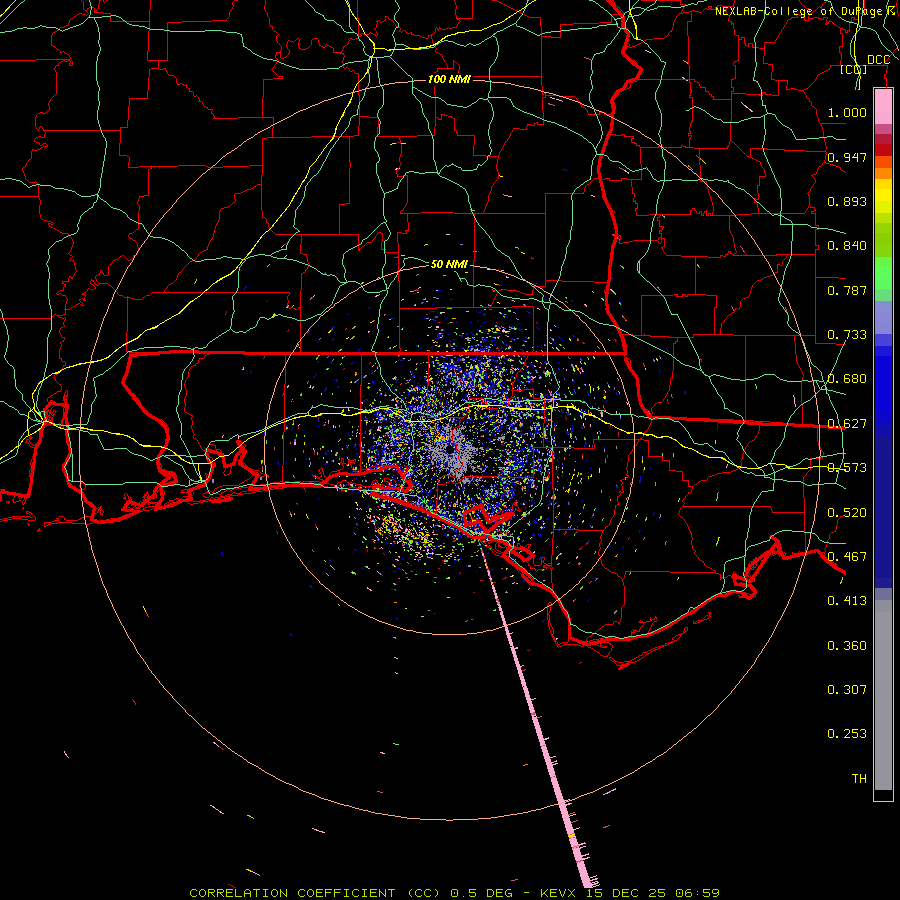This screenshot has height=900, width=900.
Task: Click the pink top segment of the color bar
Action: pos(883,107)
